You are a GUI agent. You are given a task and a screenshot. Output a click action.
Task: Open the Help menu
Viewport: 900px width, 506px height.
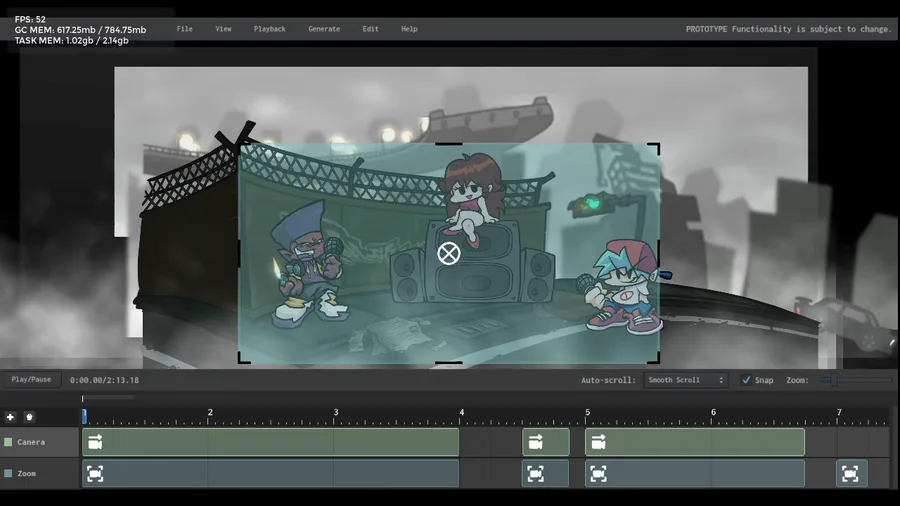pyautogui.click(x=409, y=29)
